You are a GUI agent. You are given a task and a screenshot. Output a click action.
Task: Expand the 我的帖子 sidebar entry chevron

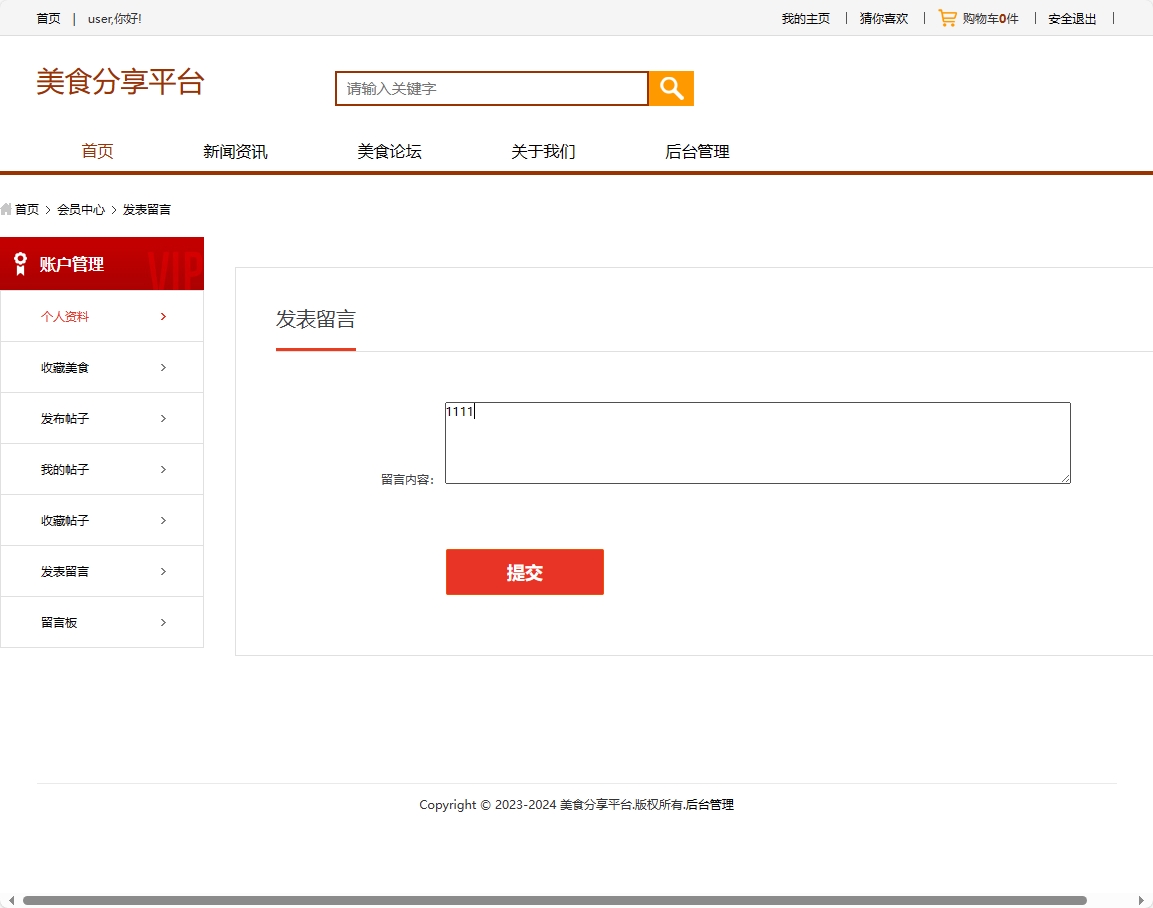(x=163, y=469)
